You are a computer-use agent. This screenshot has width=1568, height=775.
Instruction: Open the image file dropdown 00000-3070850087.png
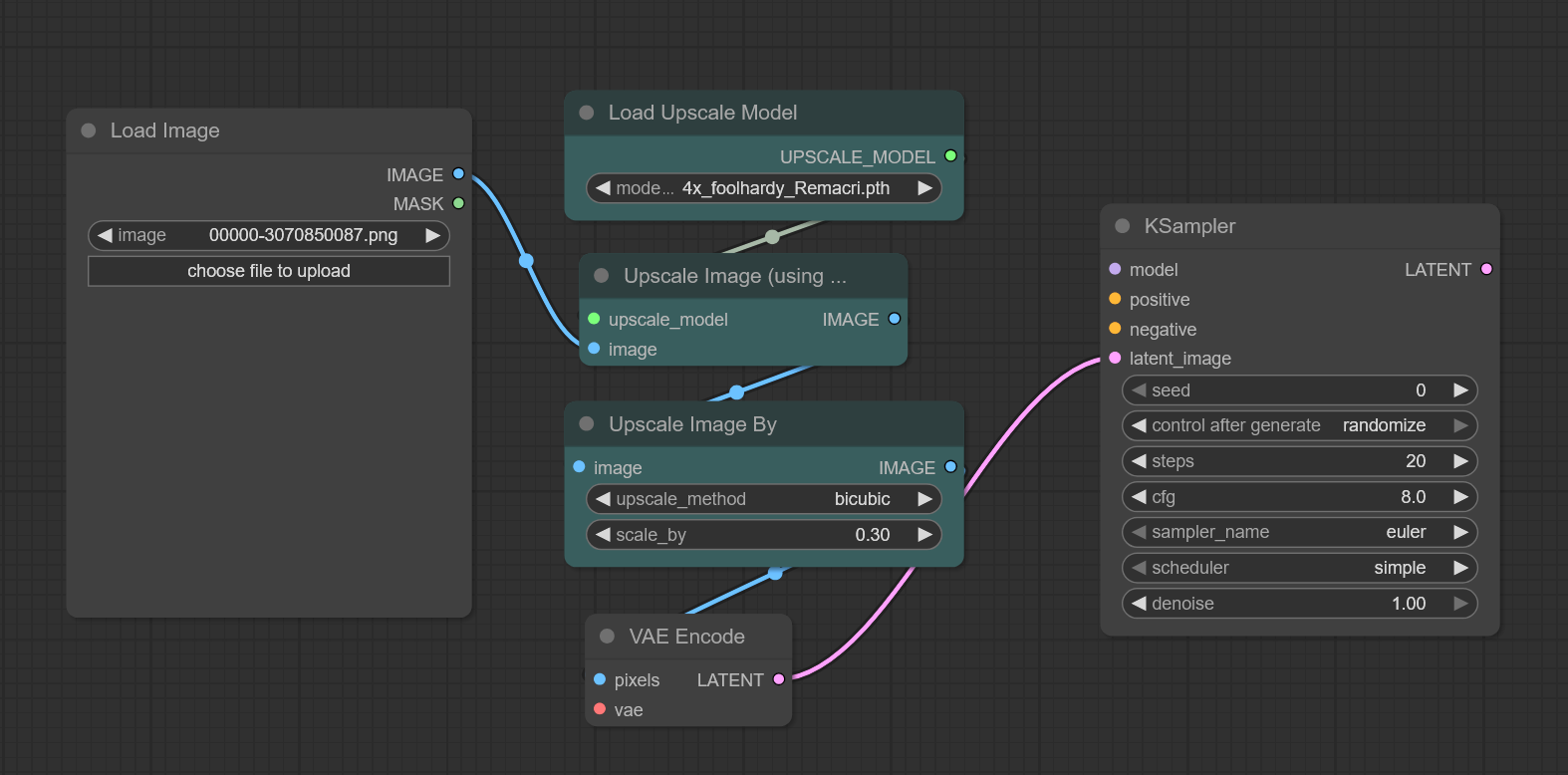point(269,235)
